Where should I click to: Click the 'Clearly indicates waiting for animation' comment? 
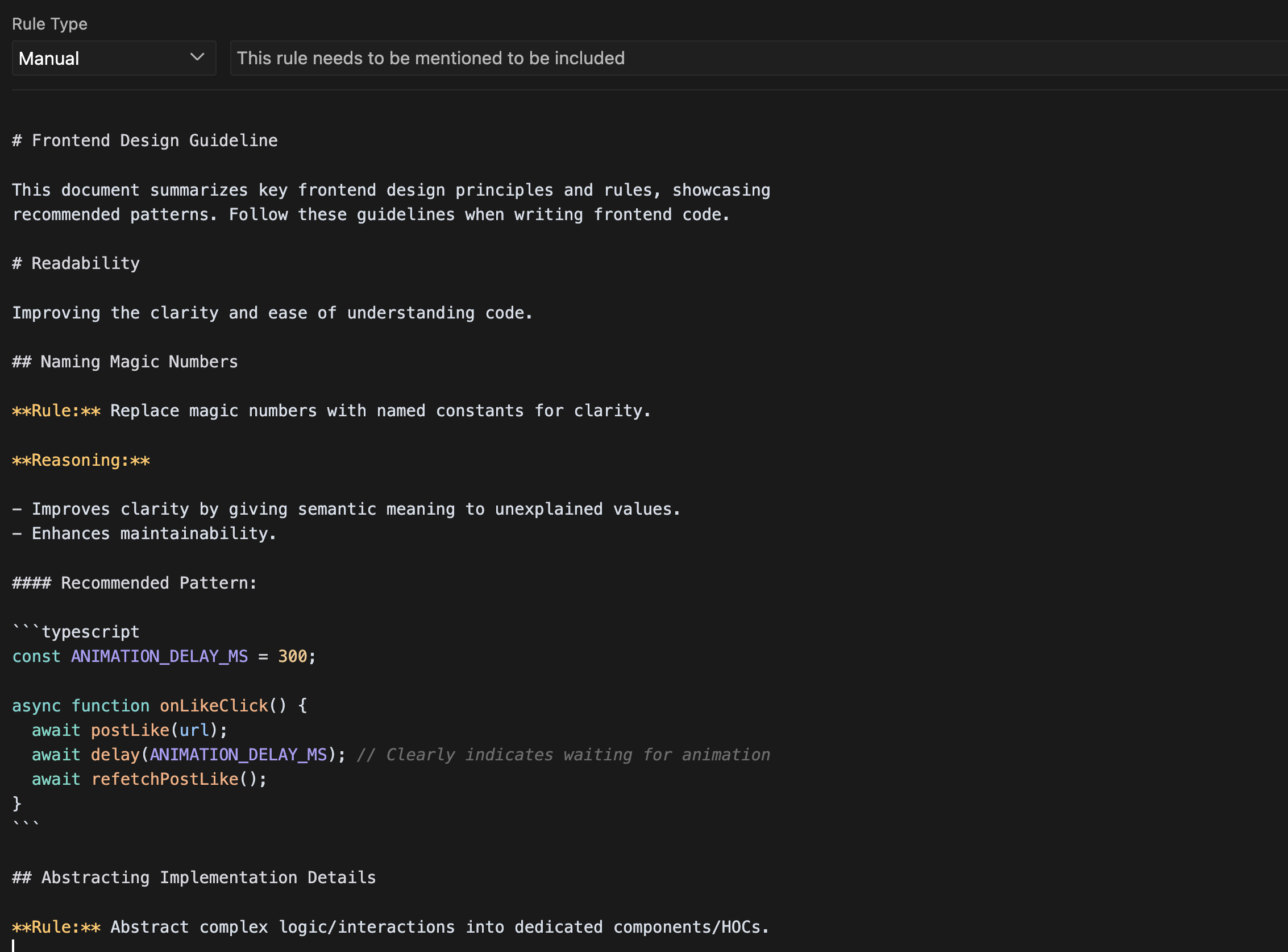pos(576,755)
